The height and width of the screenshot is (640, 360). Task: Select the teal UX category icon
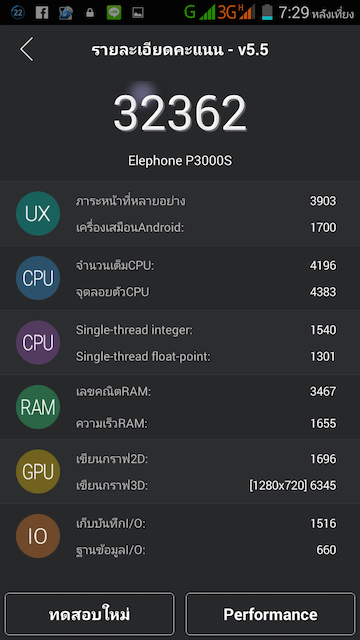pos(38,213)
